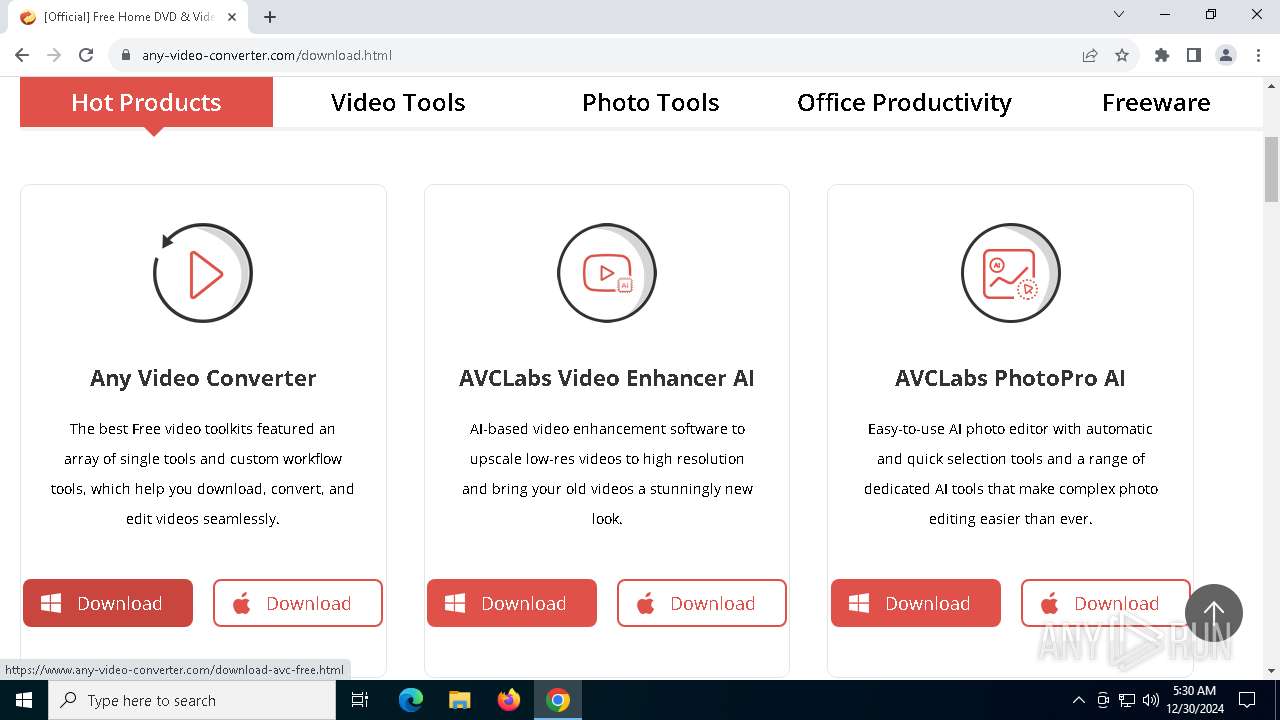Show hidden system tray icons
The image size is (1280, 720).
(1078, 700)
